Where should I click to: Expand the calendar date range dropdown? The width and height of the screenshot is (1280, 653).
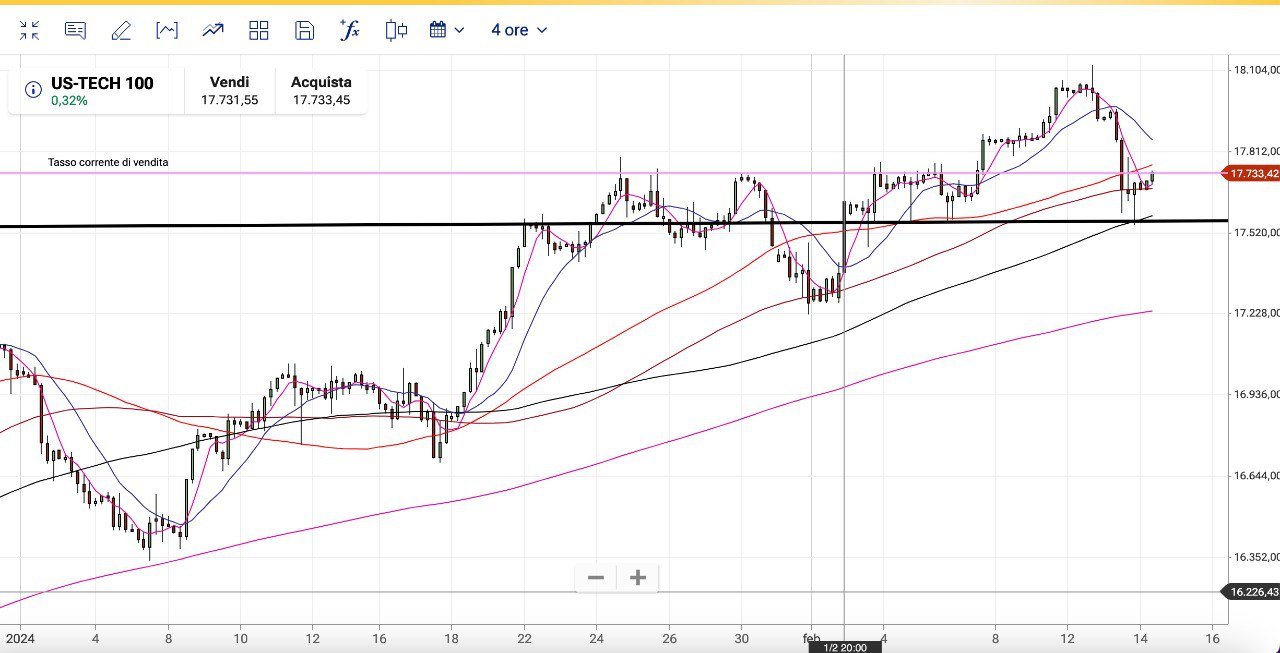[447, 30]
